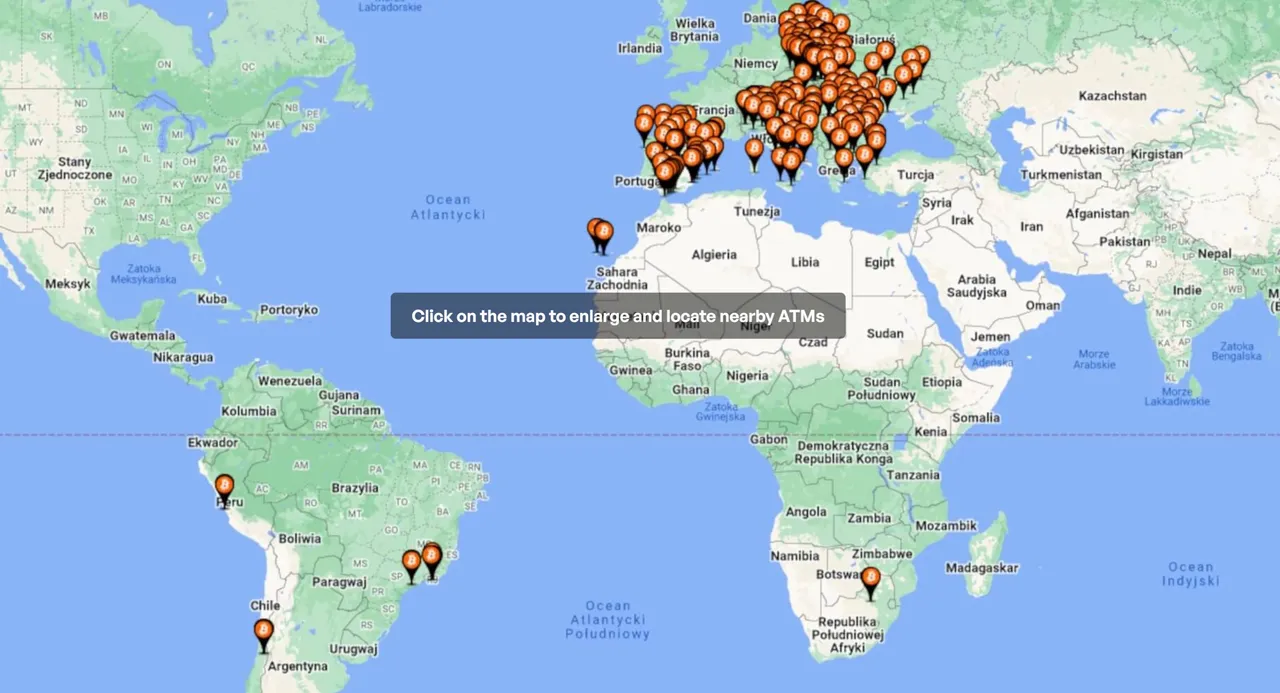1280x693 pixels.
Task: Select the Bitcoin ATM pin in Peru
Action: 225,489
